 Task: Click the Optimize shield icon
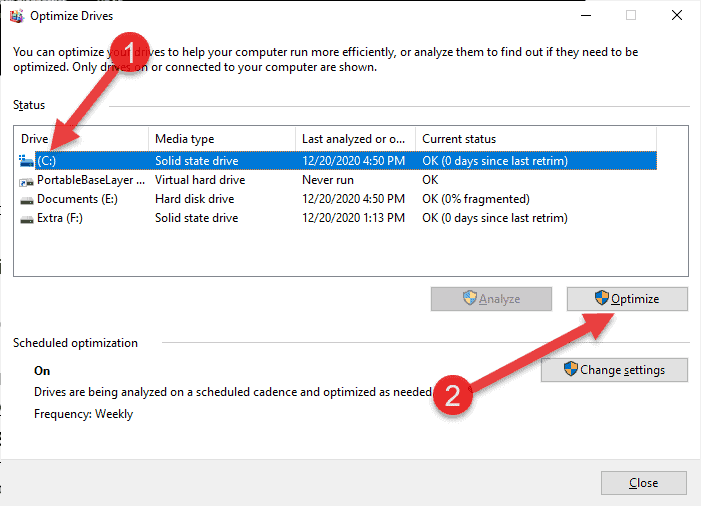[602, 298]
